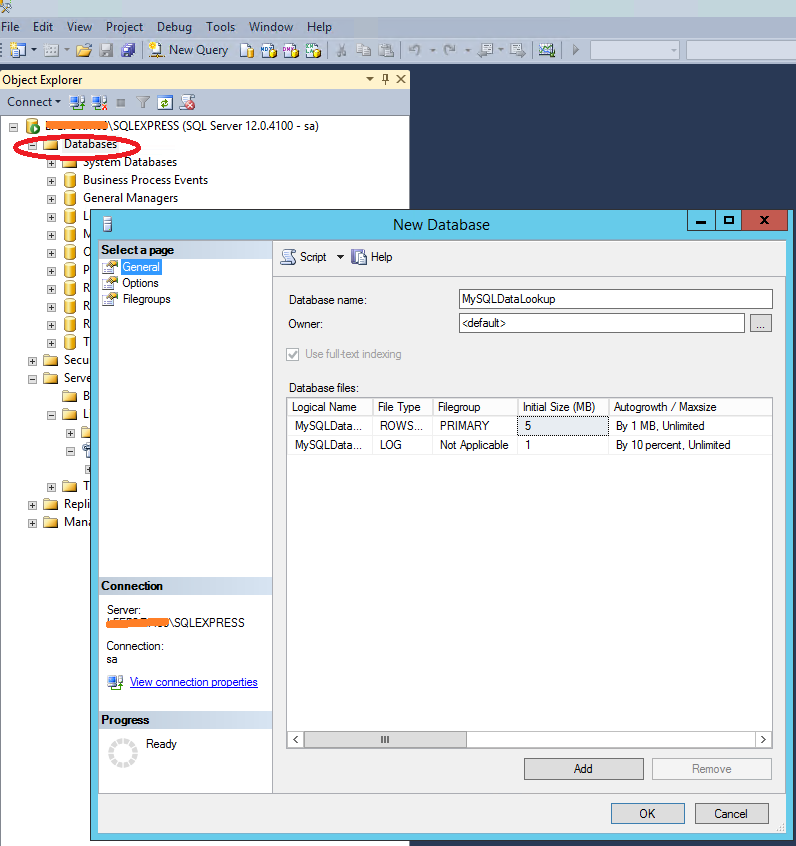Open Activity Monitor from the toolbar
This screenshot has height=846, width=796.
pos(546,50)
